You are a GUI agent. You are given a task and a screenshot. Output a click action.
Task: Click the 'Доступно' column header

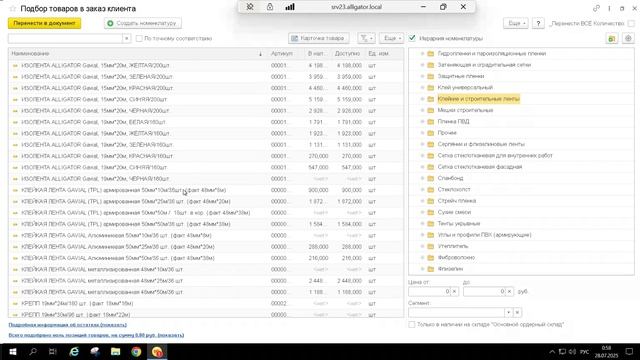point(347,53)
